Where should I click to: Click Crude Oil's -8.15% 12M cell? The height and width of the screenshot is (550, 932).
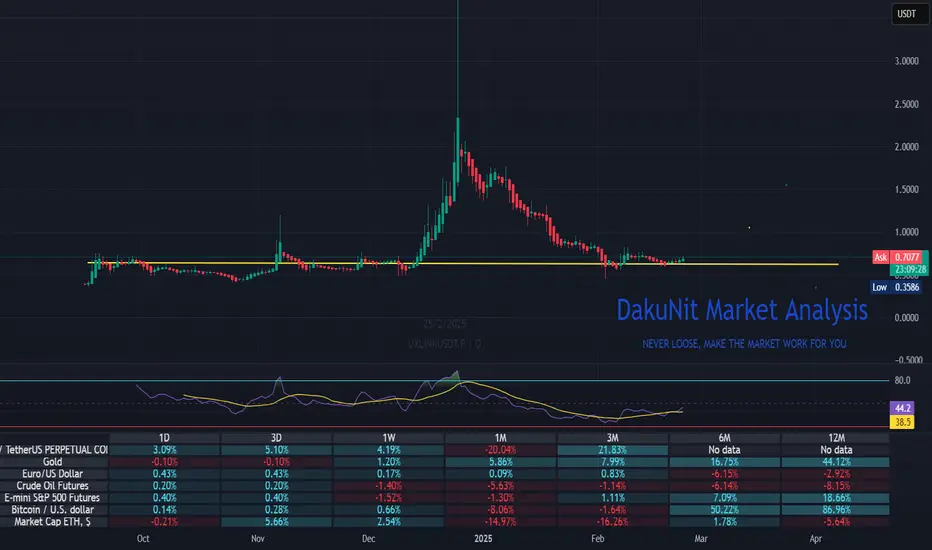point(836,486)
